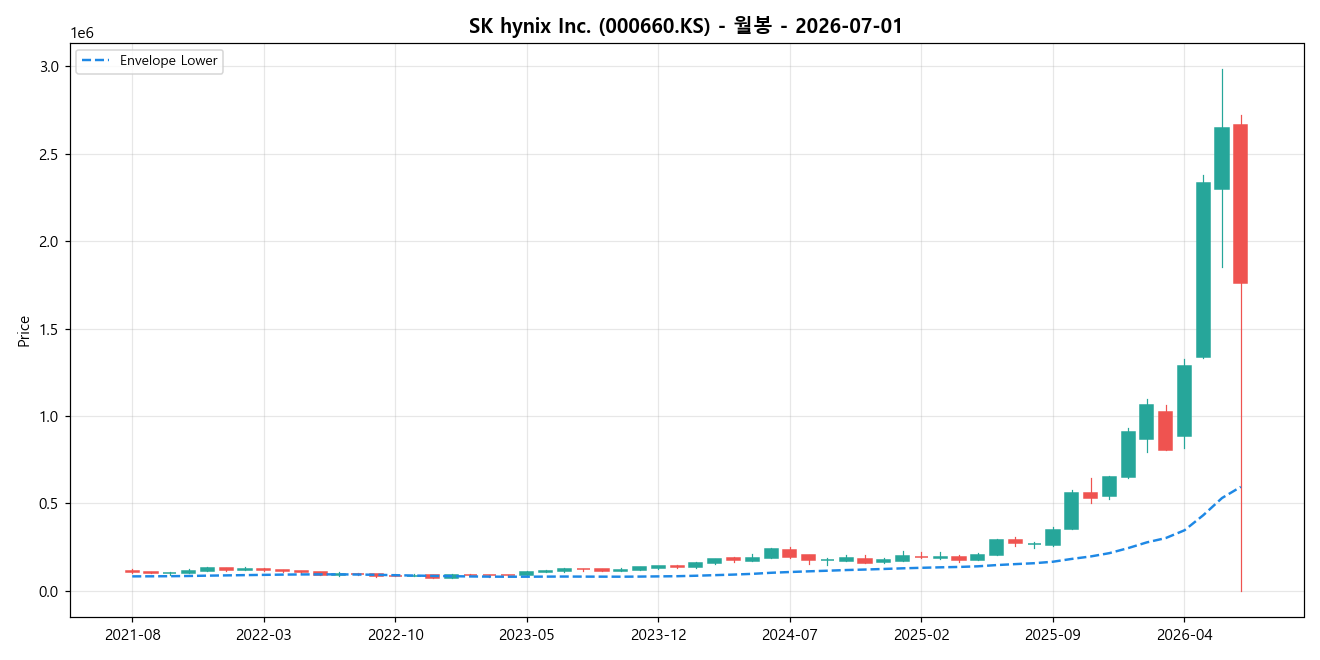Screen dimensions: 1320x660
Task: Click the 2.5 y-axis tick label
Action: tap(51, 154)
